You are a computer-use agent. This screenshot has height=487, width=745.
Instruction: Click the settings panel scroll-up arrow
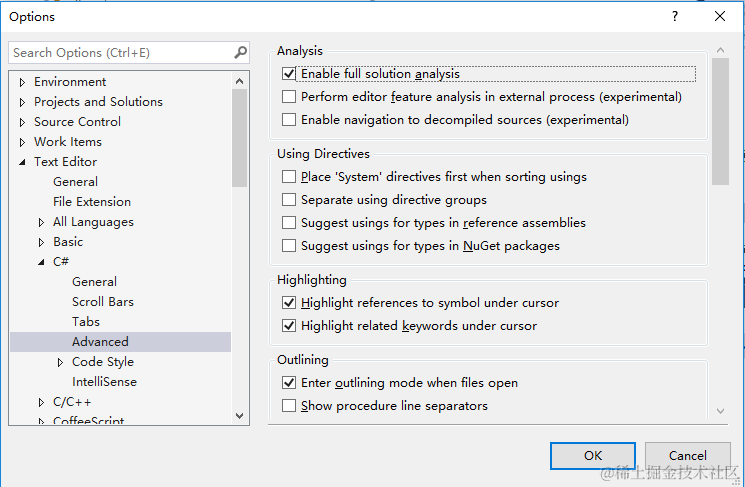pyautogui.click(x=720, y=50)
